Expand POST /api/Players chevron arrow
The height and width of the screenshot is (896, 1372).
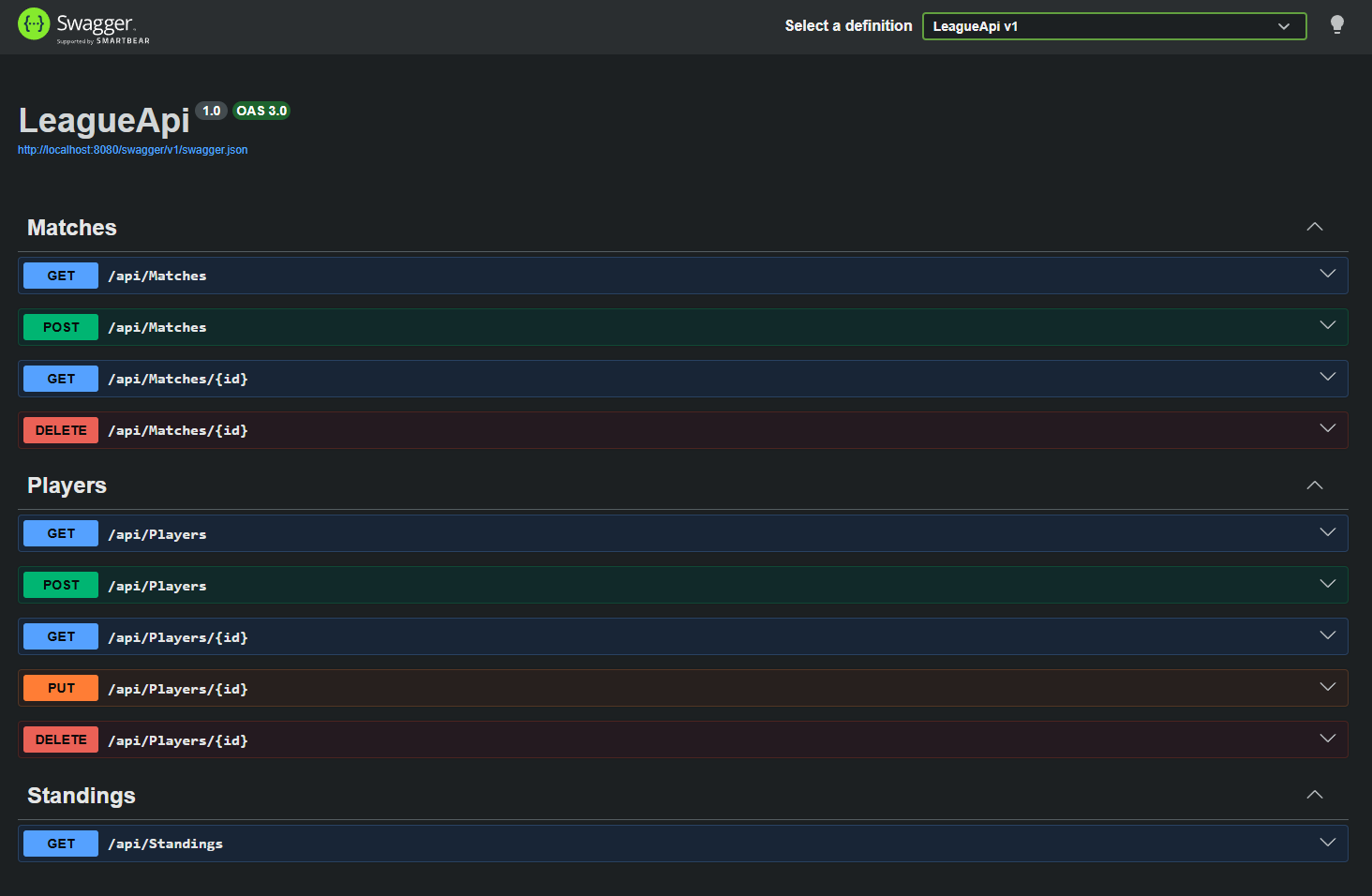tap(1328, 584)
